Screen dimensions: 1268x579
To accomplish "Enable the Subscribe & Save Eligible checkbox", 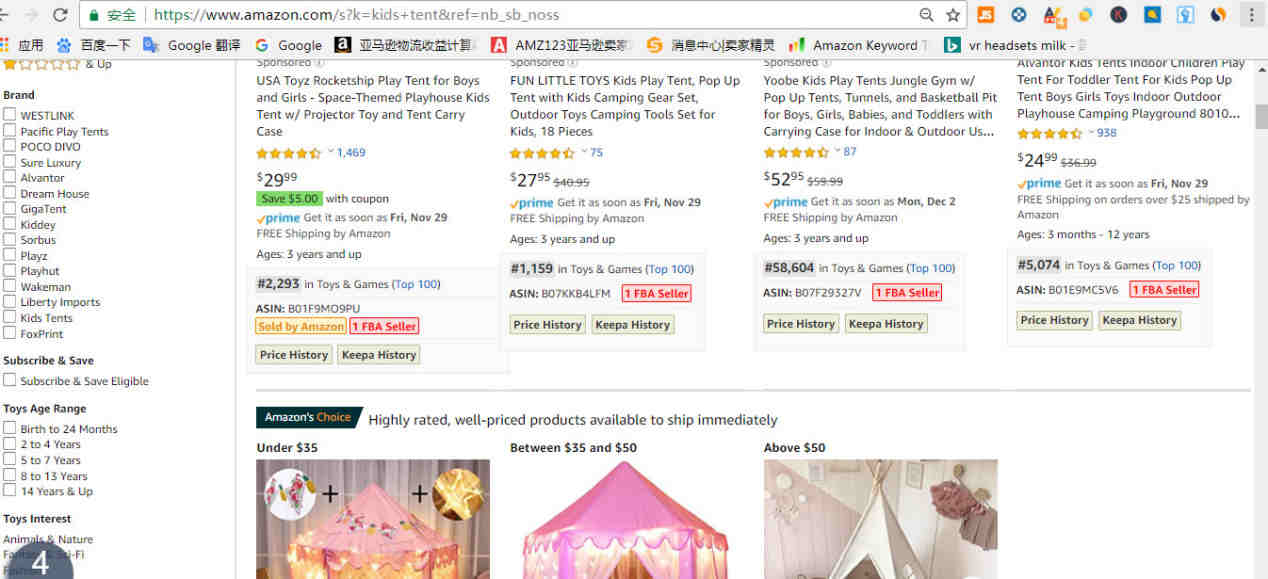I will click(x=9, y=380).
